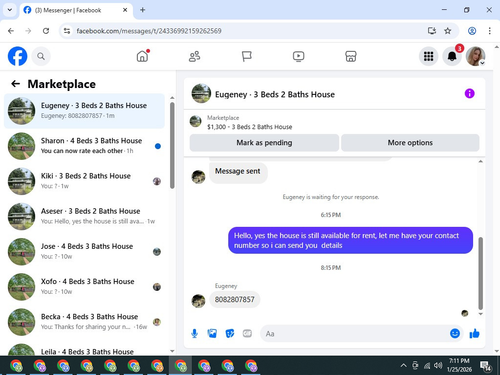Open the Pages flag icon

(246, 56)
